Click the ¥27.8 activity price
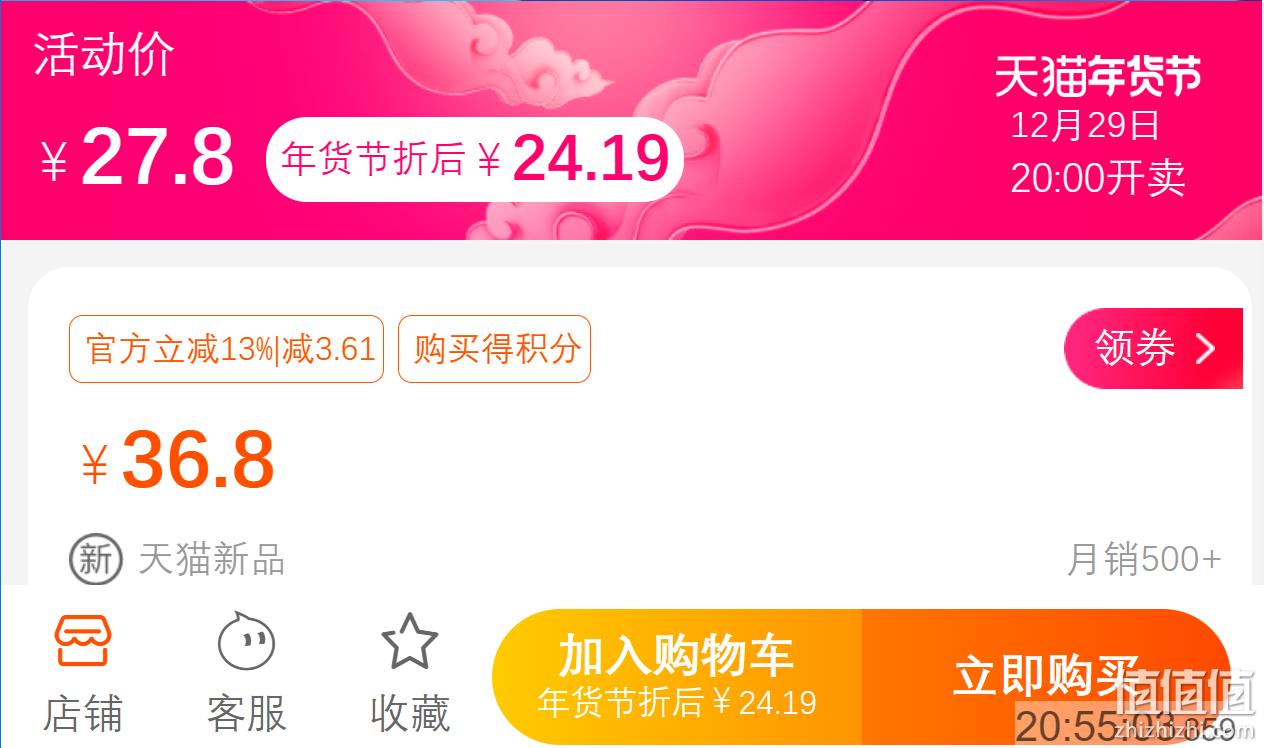1264x748 pixels. pos(137,157)
